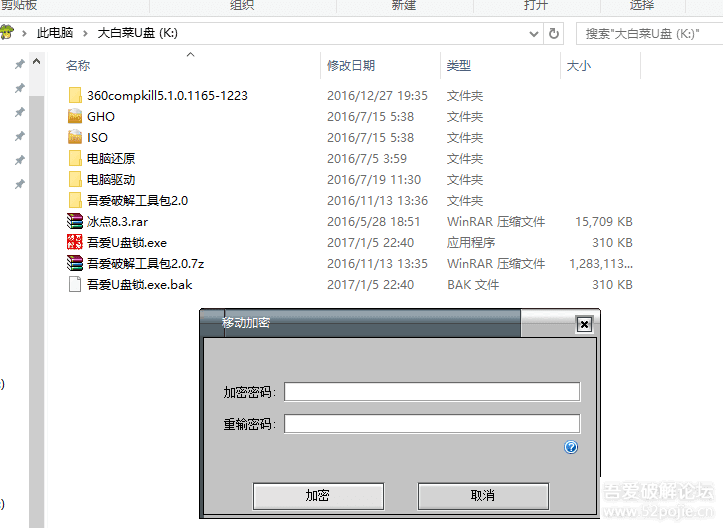Click the first quick access pin icon
This screenshot has width=723, height=528.
click(x=19, y=64)
